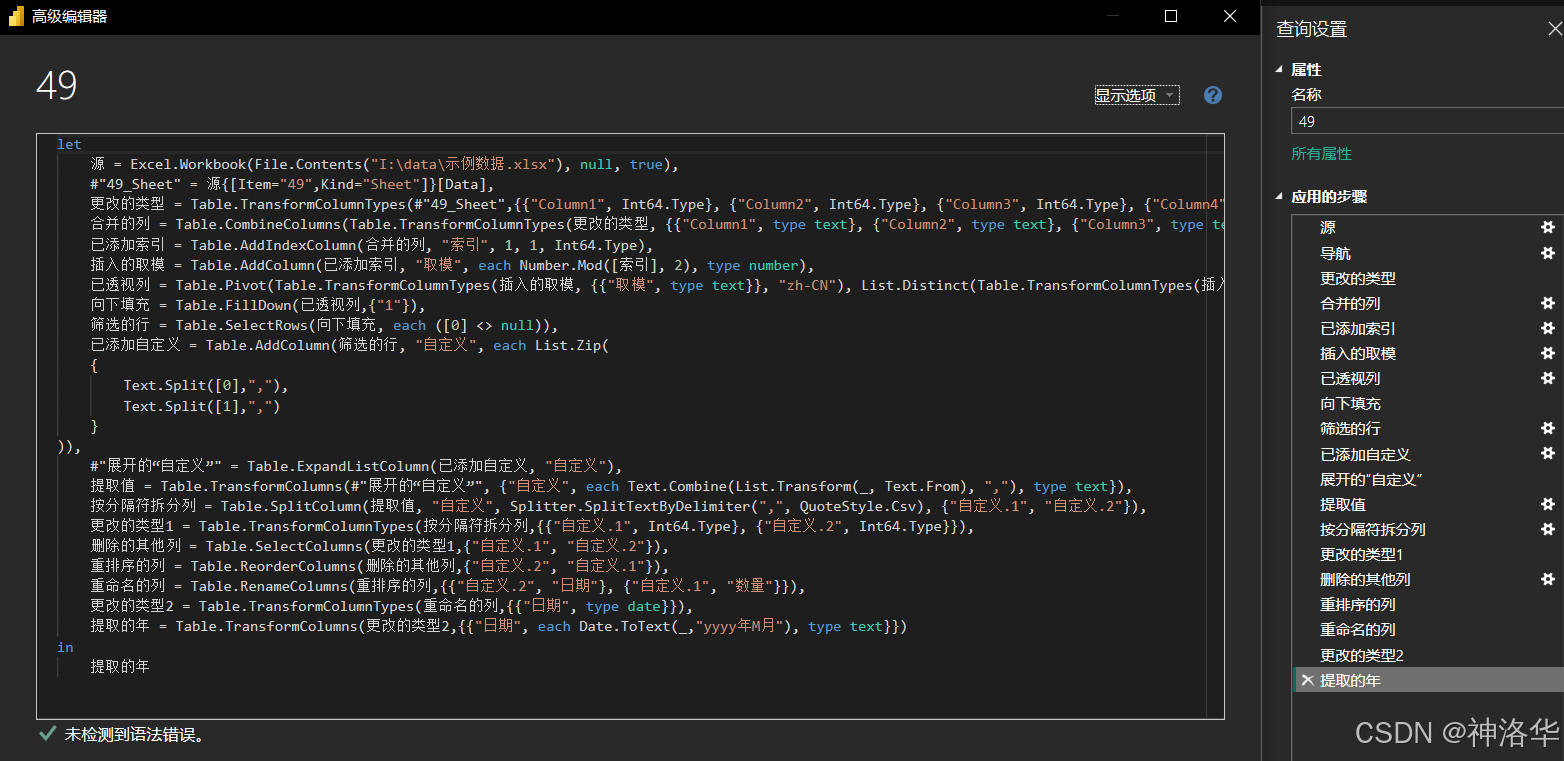The image size is (1564, 761).
Task: Close the 查询设置 pane
Action: coord(1554,30)
